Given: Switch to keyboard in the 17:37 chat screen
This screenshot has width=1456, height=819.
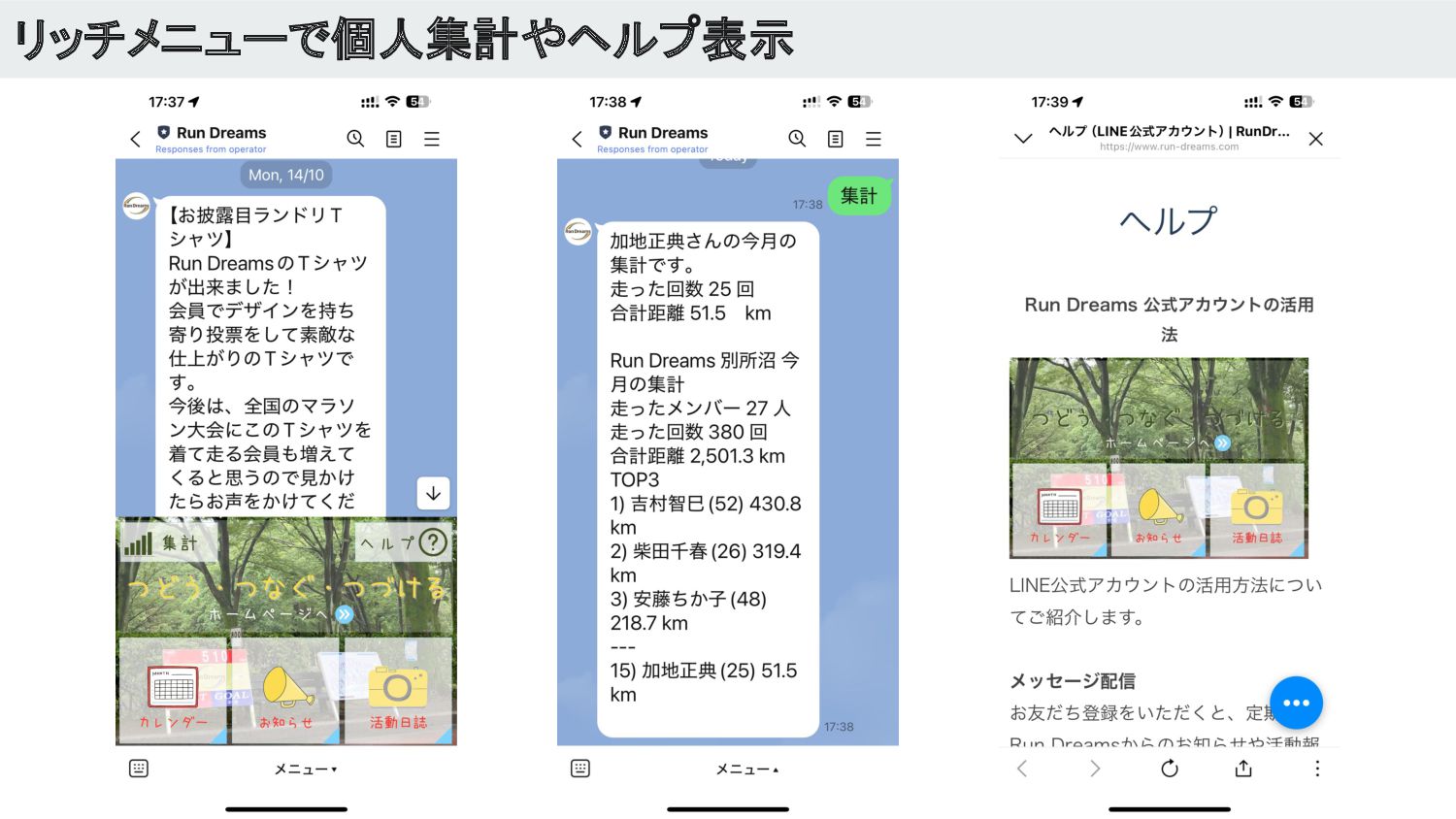Looking at the screenshot, I should click(x=139, y=769).
